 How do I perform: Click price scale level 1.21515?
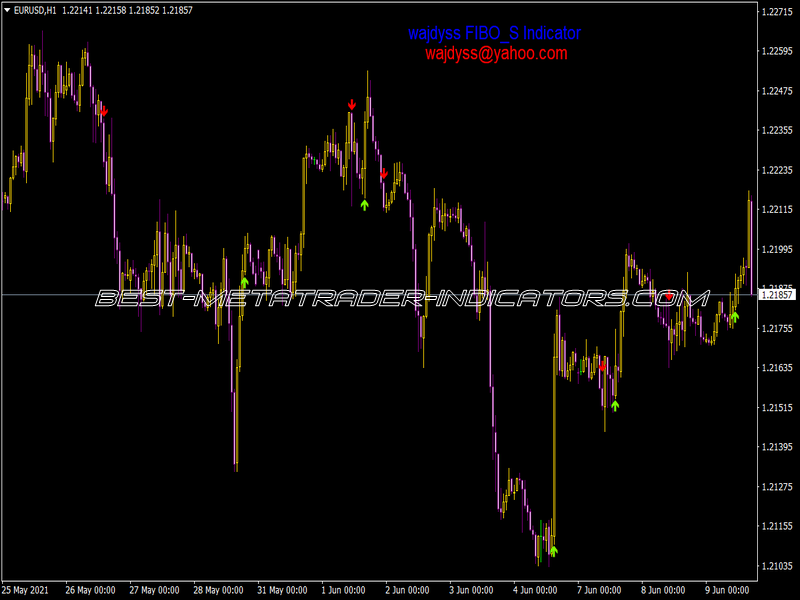point(777,407)
